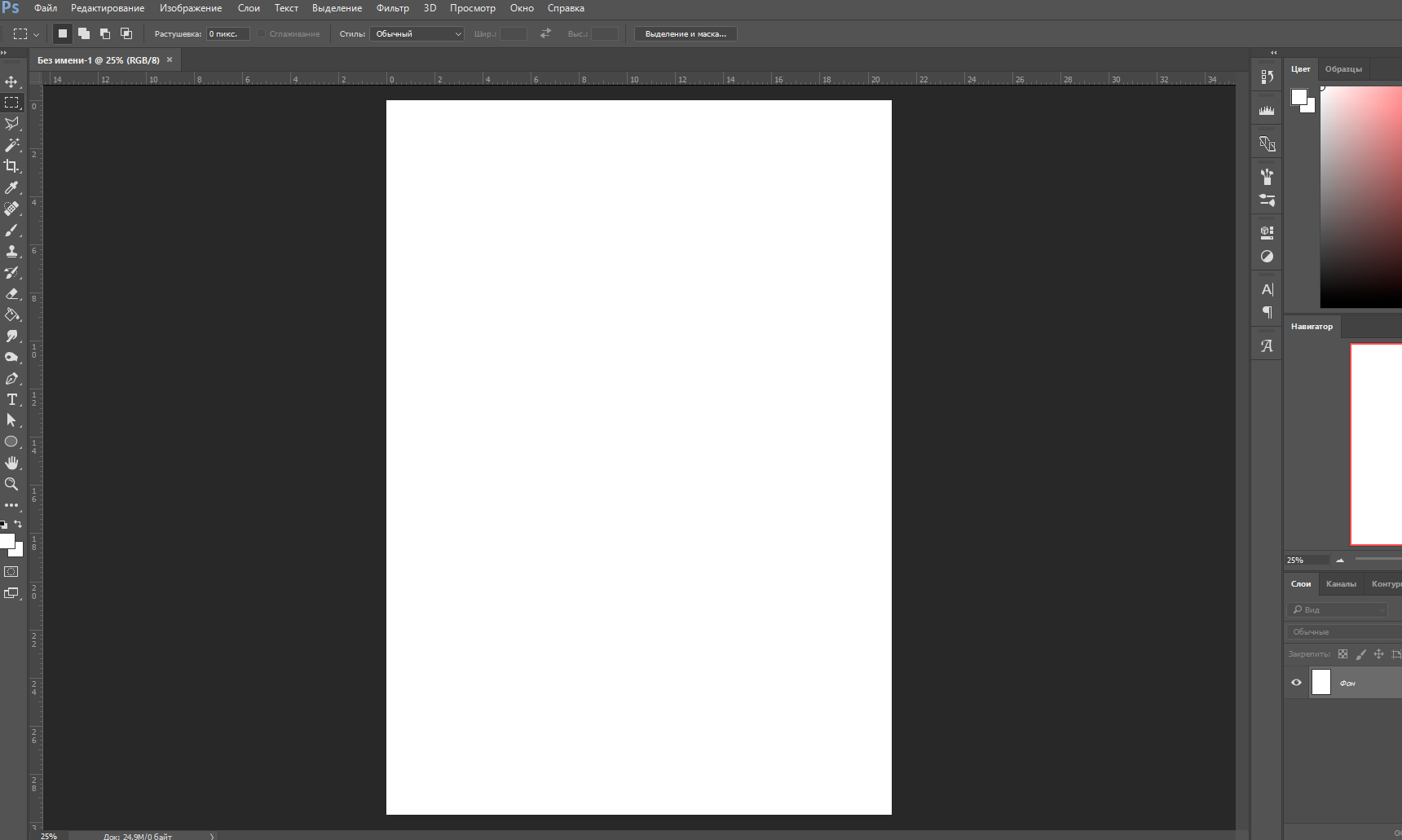Expand status bar info arrow
Image resolution: width=1402 pixels, height=840 pixels.
[x=211, y=836]
